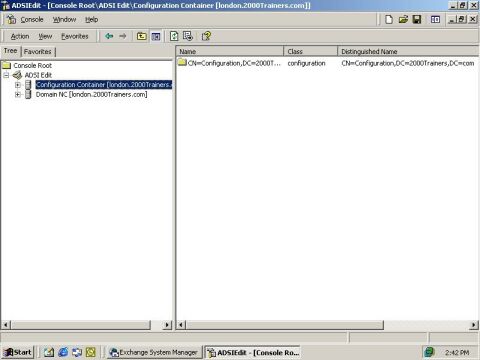480x360 pixels.
Task: Click the Start button
Action: click(x=18, y=352)
